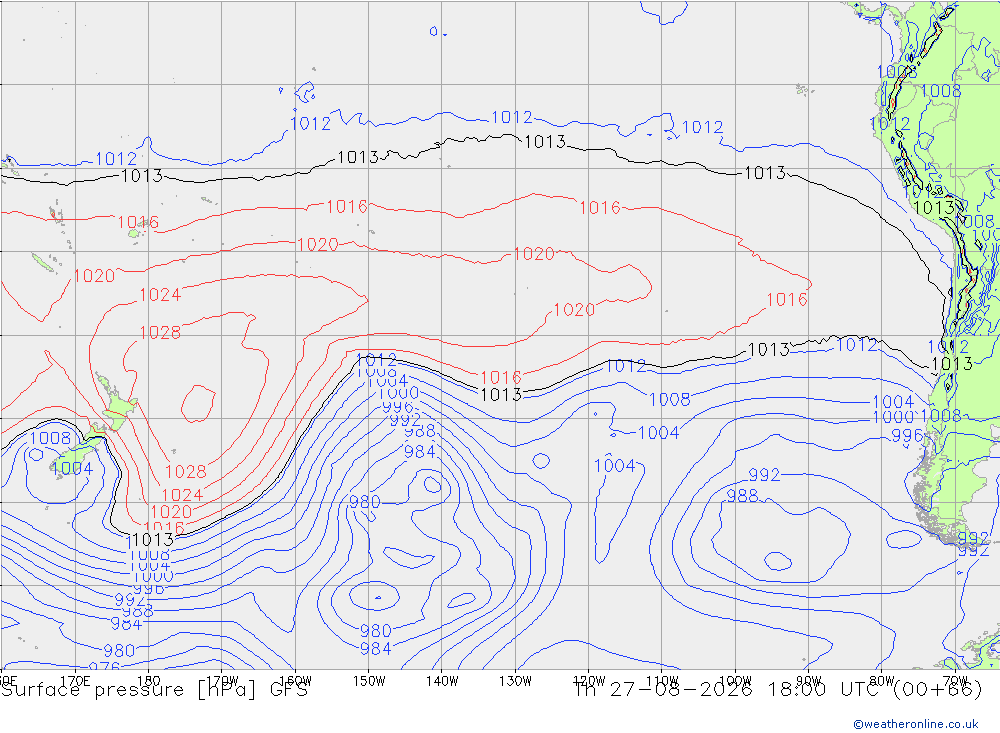Click the 988 label inside the eastern low

tap(742, 496)
